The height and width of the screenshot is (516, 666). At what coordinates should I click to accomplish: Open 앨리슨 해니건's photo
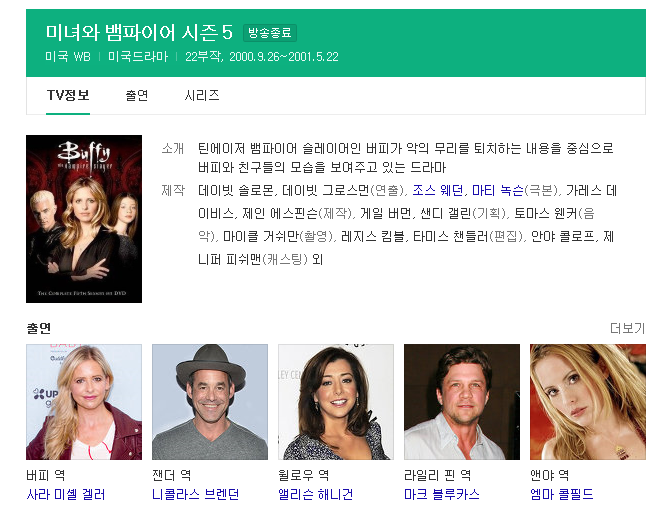[336, 402]
